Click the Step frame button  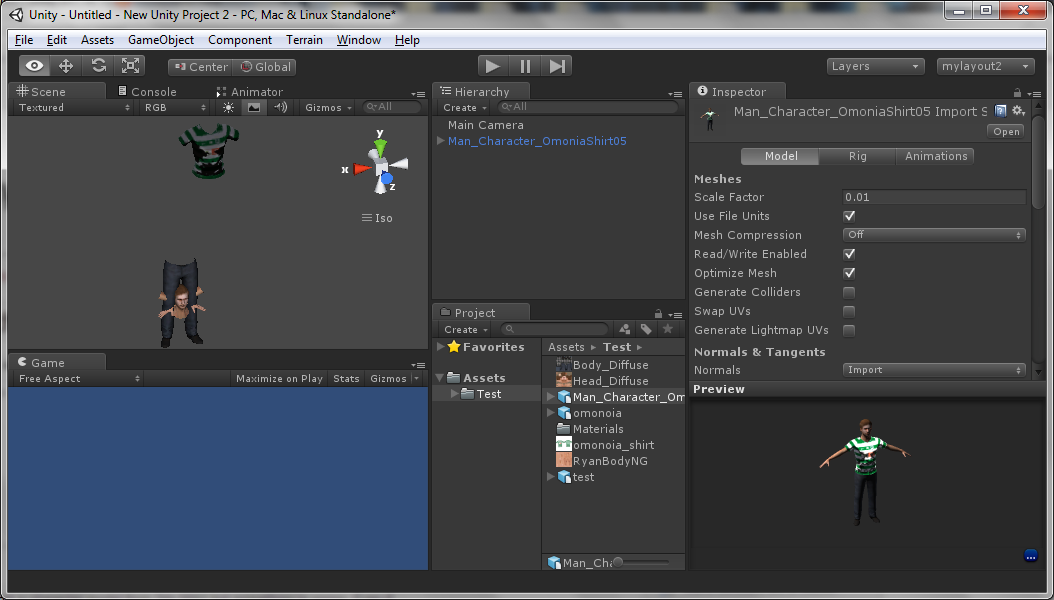(557, 66)
